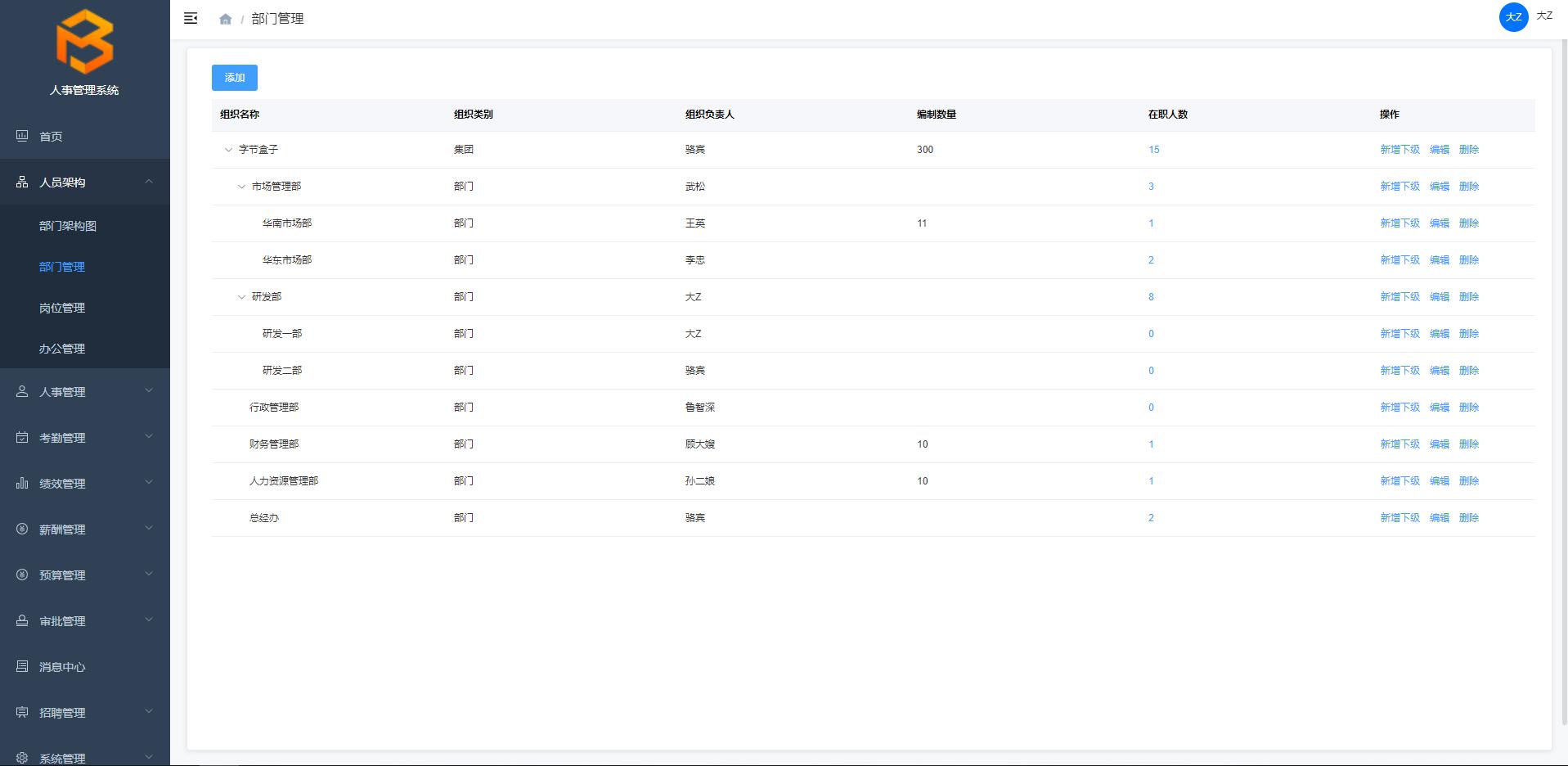1568x766 pixels.
Task: Collapse the 字节盒子 tree row
Action: click(228, 150)
